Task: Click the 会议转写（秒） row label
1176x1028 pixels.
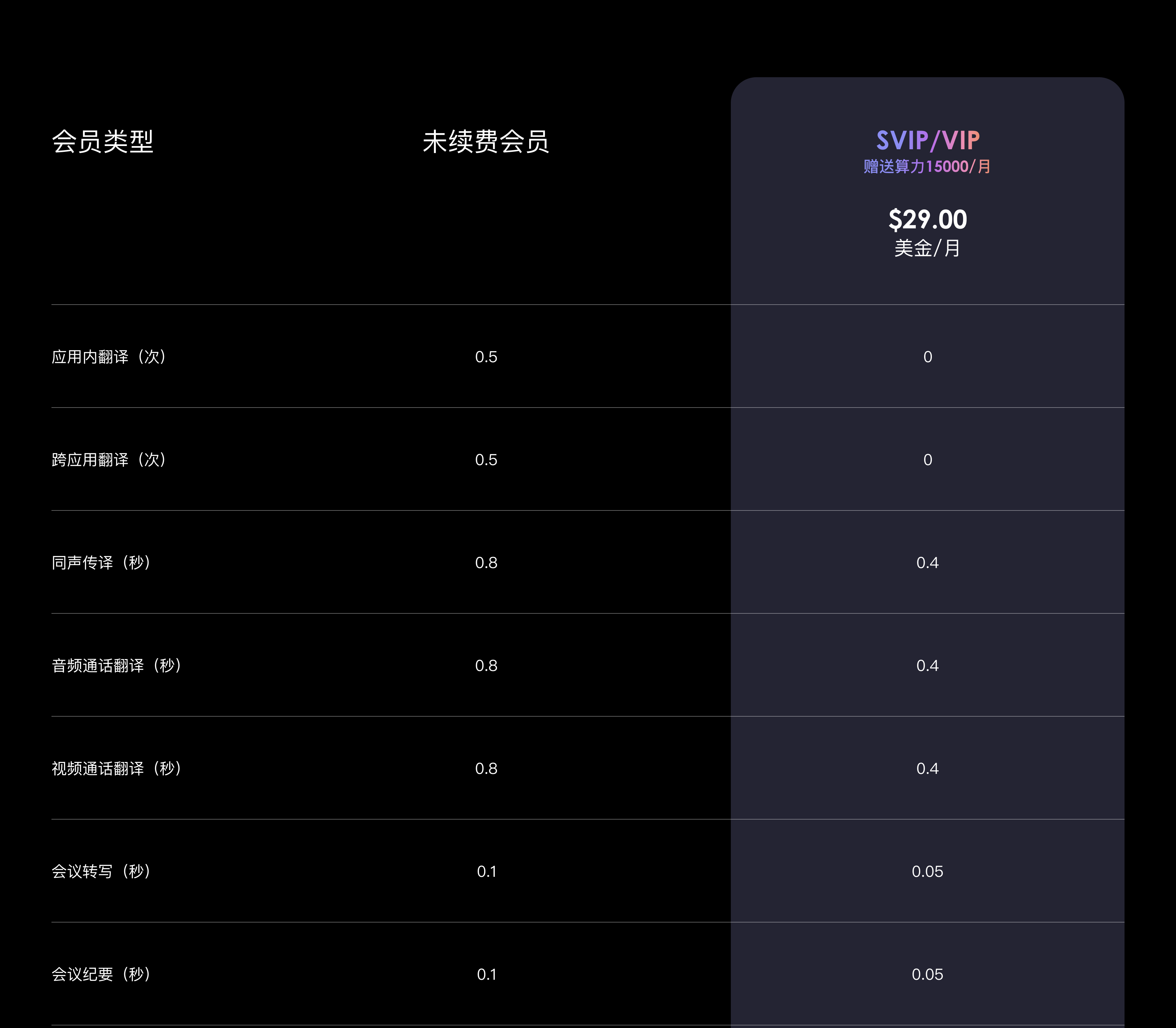Action: (102, 871)
